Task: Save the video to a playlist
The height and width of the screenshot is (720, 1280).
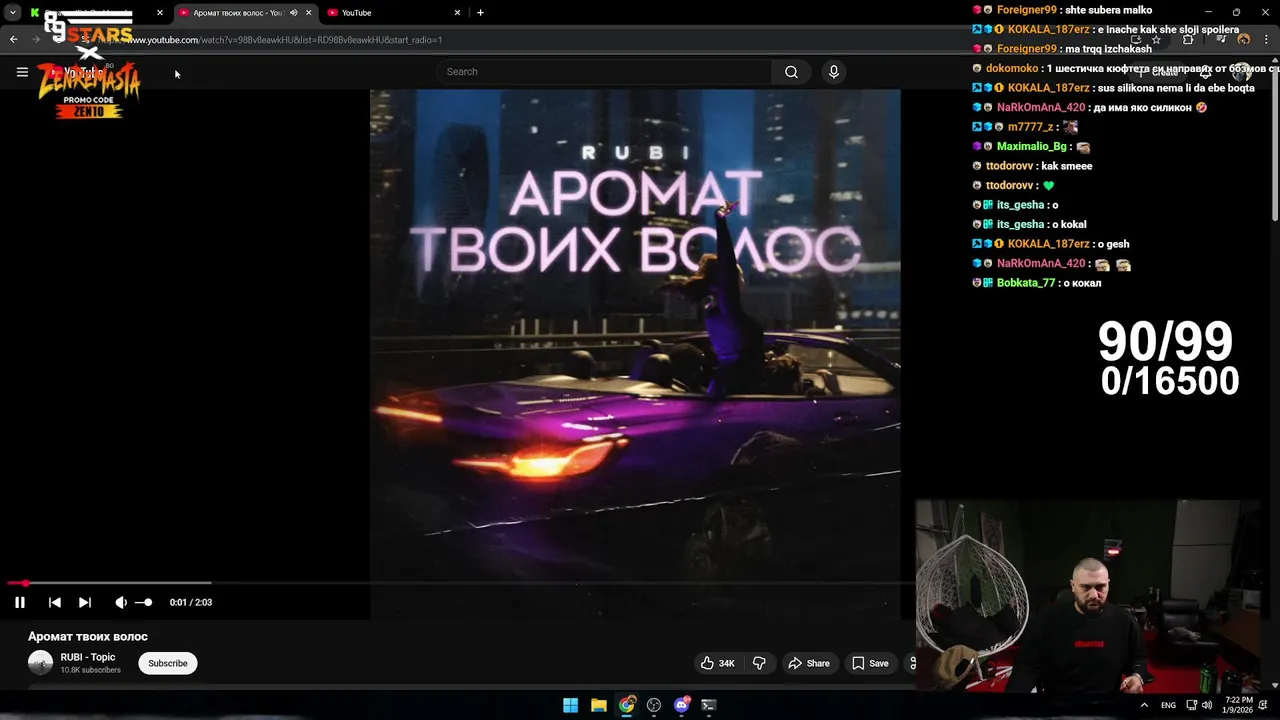Action: [x=870, y=663]
